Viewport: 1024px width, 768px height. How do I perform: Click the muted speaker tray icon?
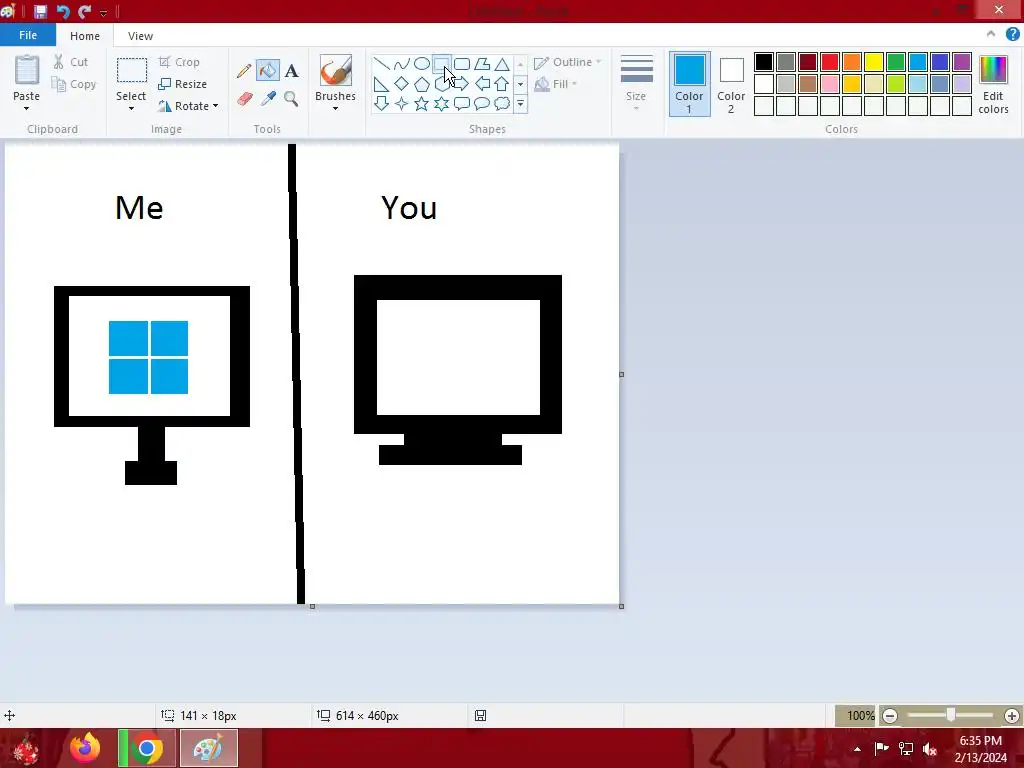point(930,748)
